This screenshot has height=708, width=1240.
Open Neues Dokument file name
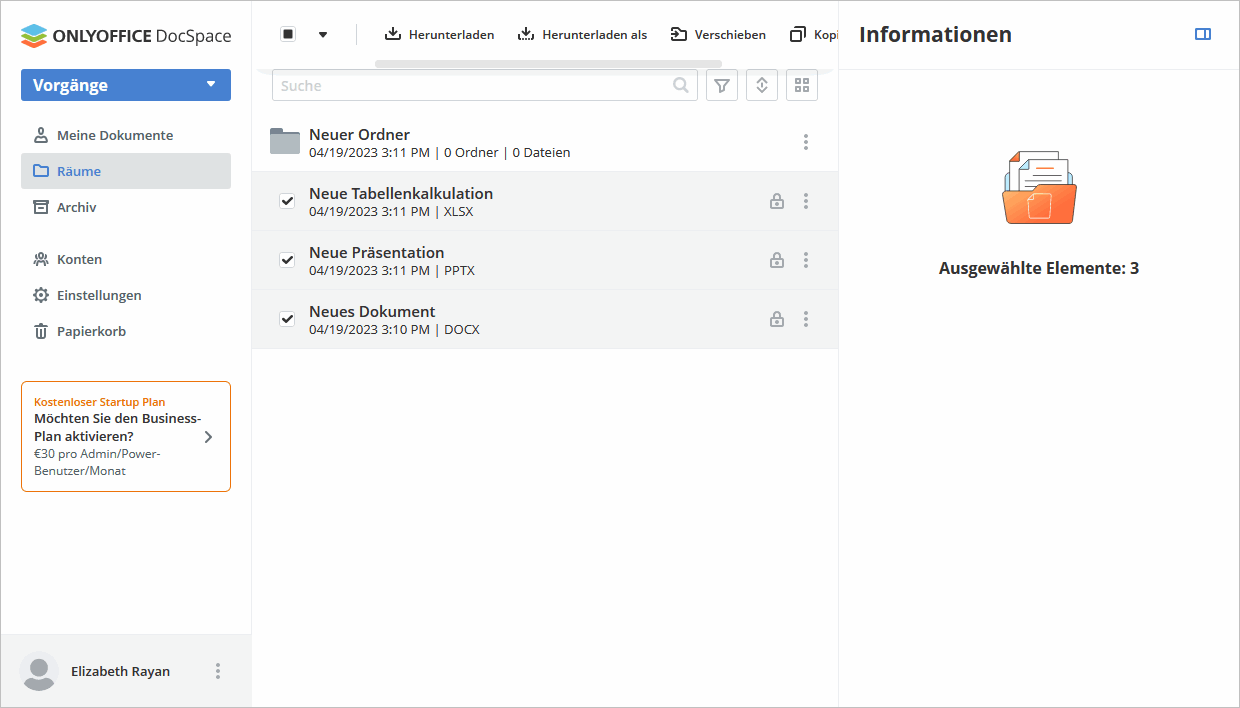pos(372,311)
